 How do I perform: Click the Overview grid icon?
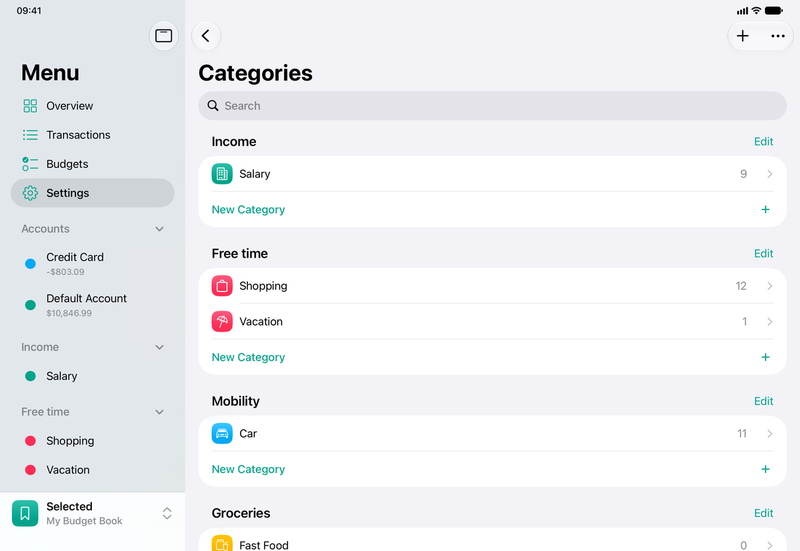30,106
